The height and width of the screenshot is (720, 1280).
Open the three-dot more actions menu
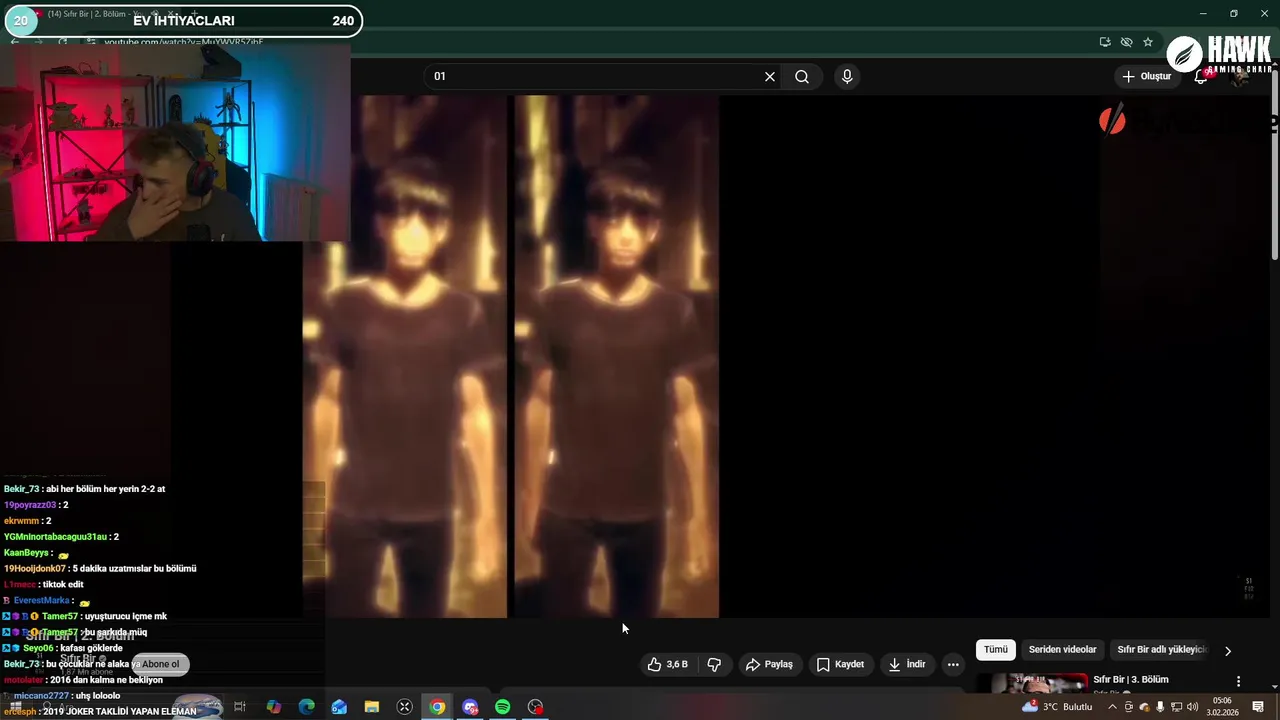[953, 664]
